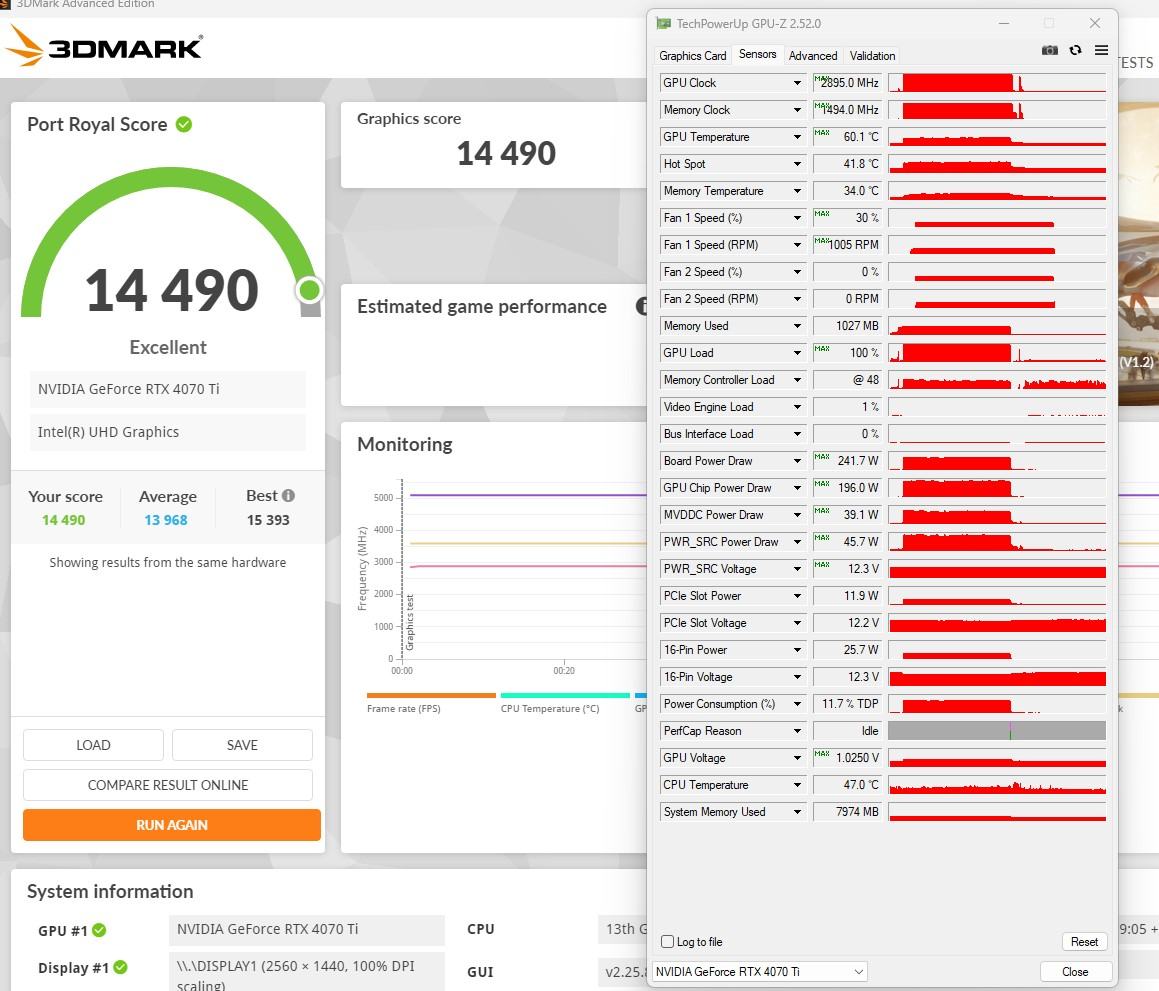Viewport: 1159px width, 991px height.
Task: Click the 3DMark logo
Action: click(x=104, y=46)
